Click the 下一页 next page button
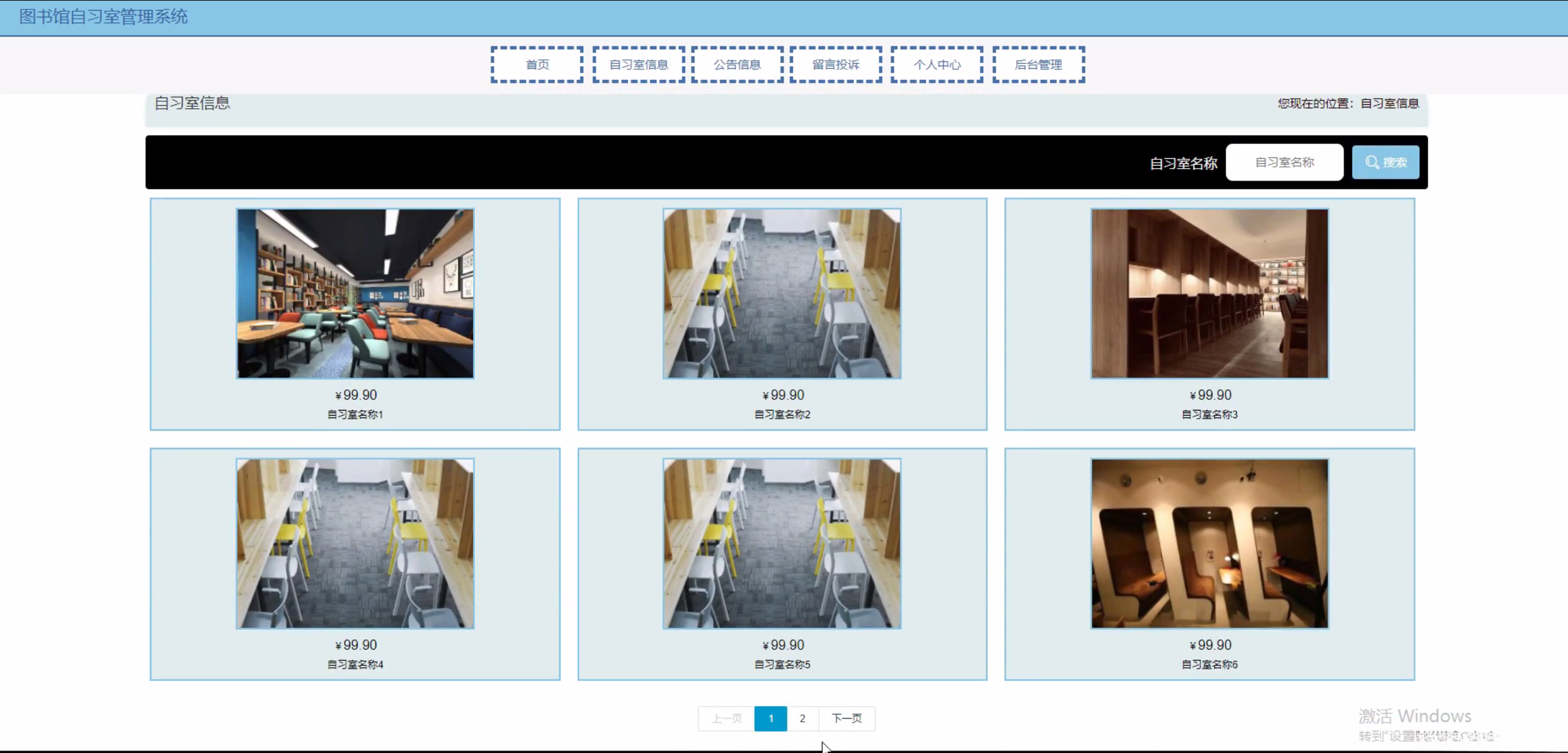This screenshot has height=753, width=1568. (846, 719)
